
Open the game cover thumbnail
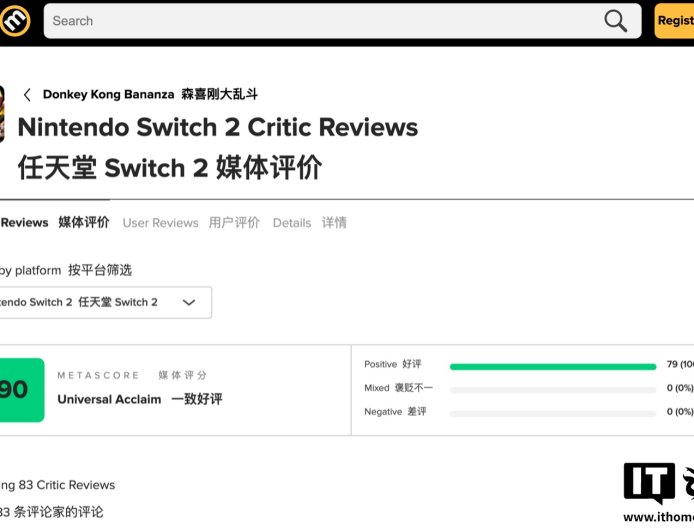2,113
